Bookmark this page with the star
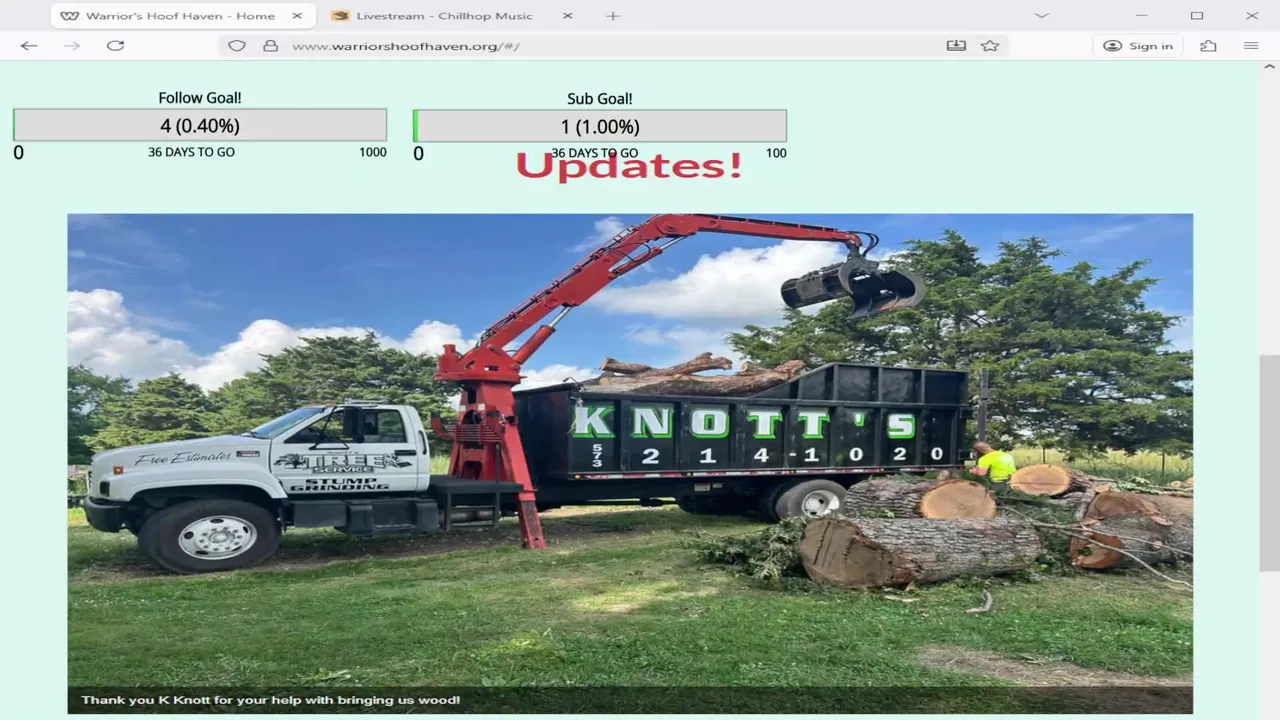 point(990,46)
